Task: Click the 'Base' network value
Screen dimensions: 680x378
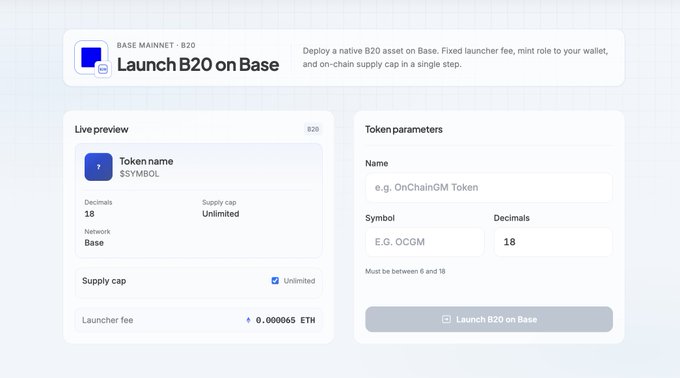Action: pos(94,243)
